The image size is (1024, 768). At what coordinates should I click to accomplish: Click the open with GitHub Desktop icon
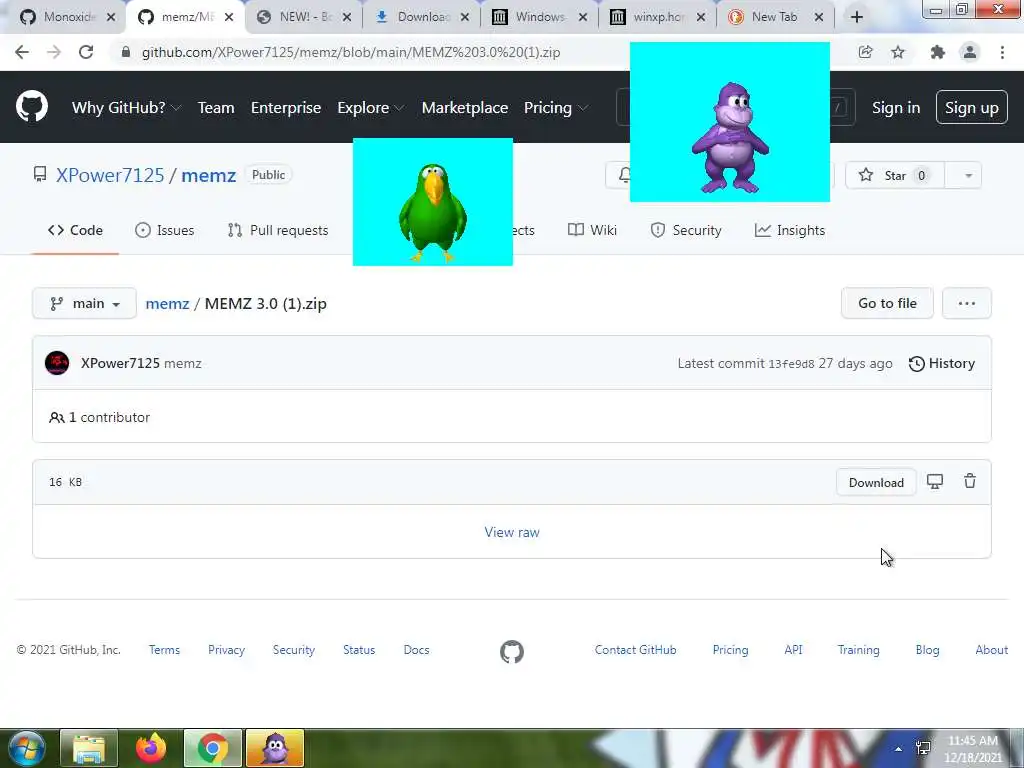click(935, 481)
